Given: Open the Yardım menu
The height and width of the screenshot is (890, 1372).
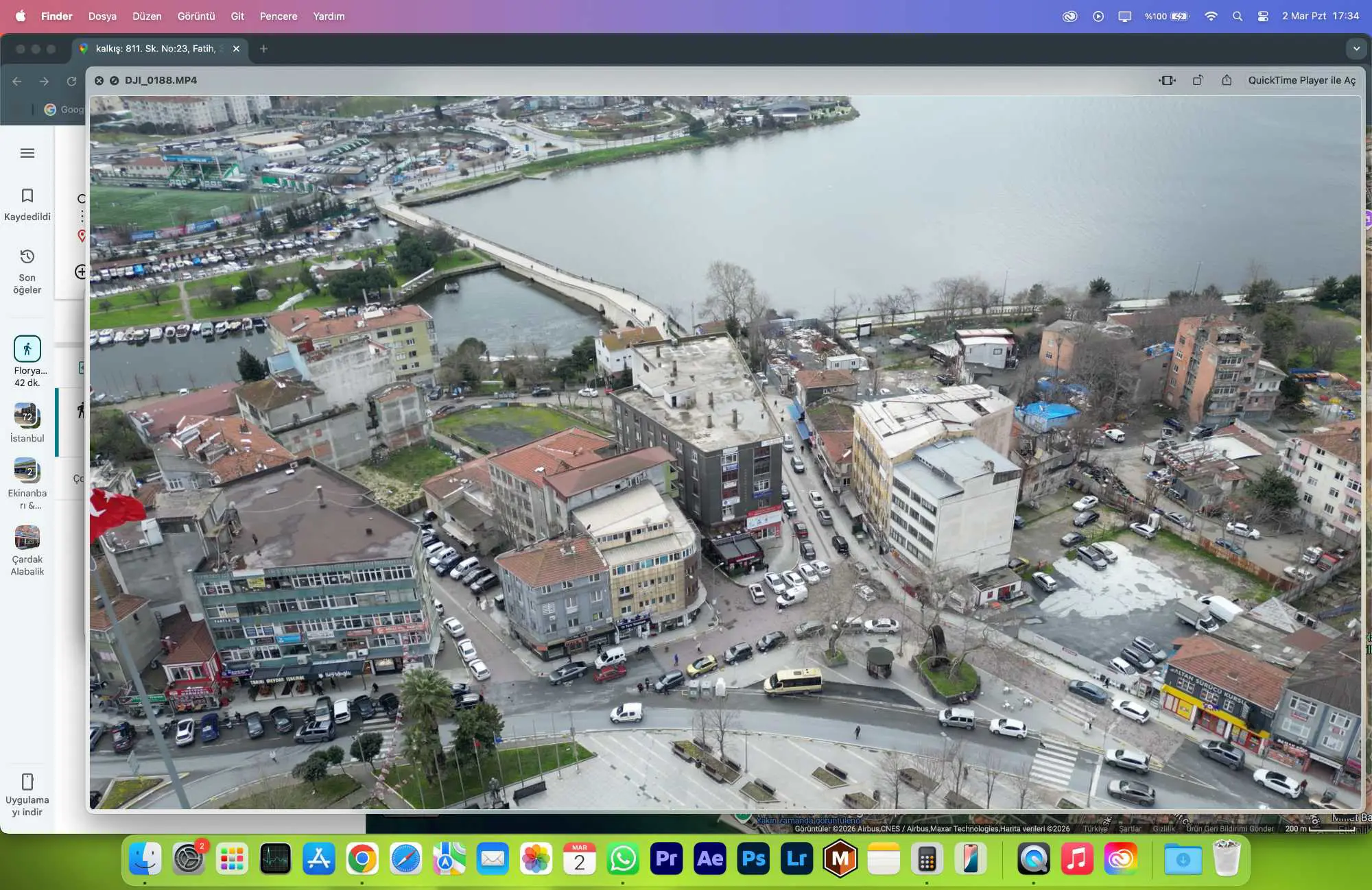Looking at the screenshot, I should pyautogui.click(x=329, y=16).
